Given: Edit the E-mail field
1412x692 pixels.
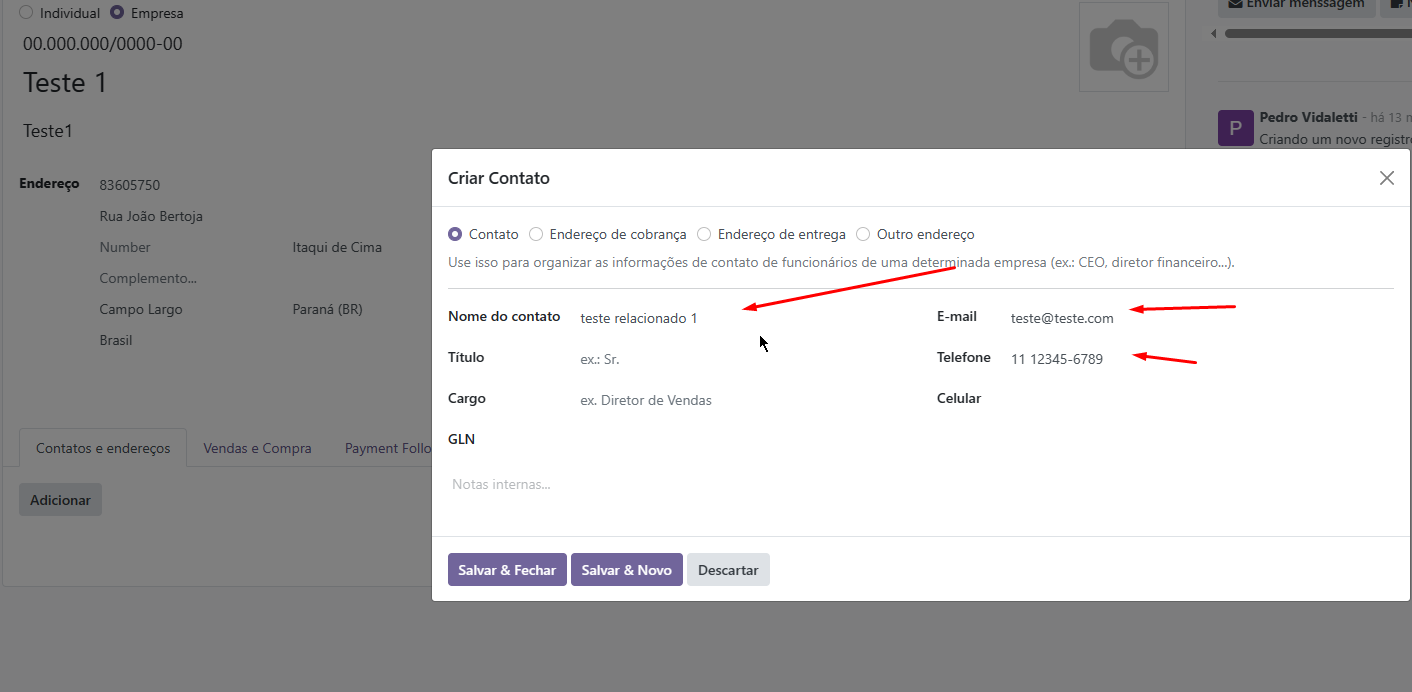Looking at the screenshot, I should 1200,318.
